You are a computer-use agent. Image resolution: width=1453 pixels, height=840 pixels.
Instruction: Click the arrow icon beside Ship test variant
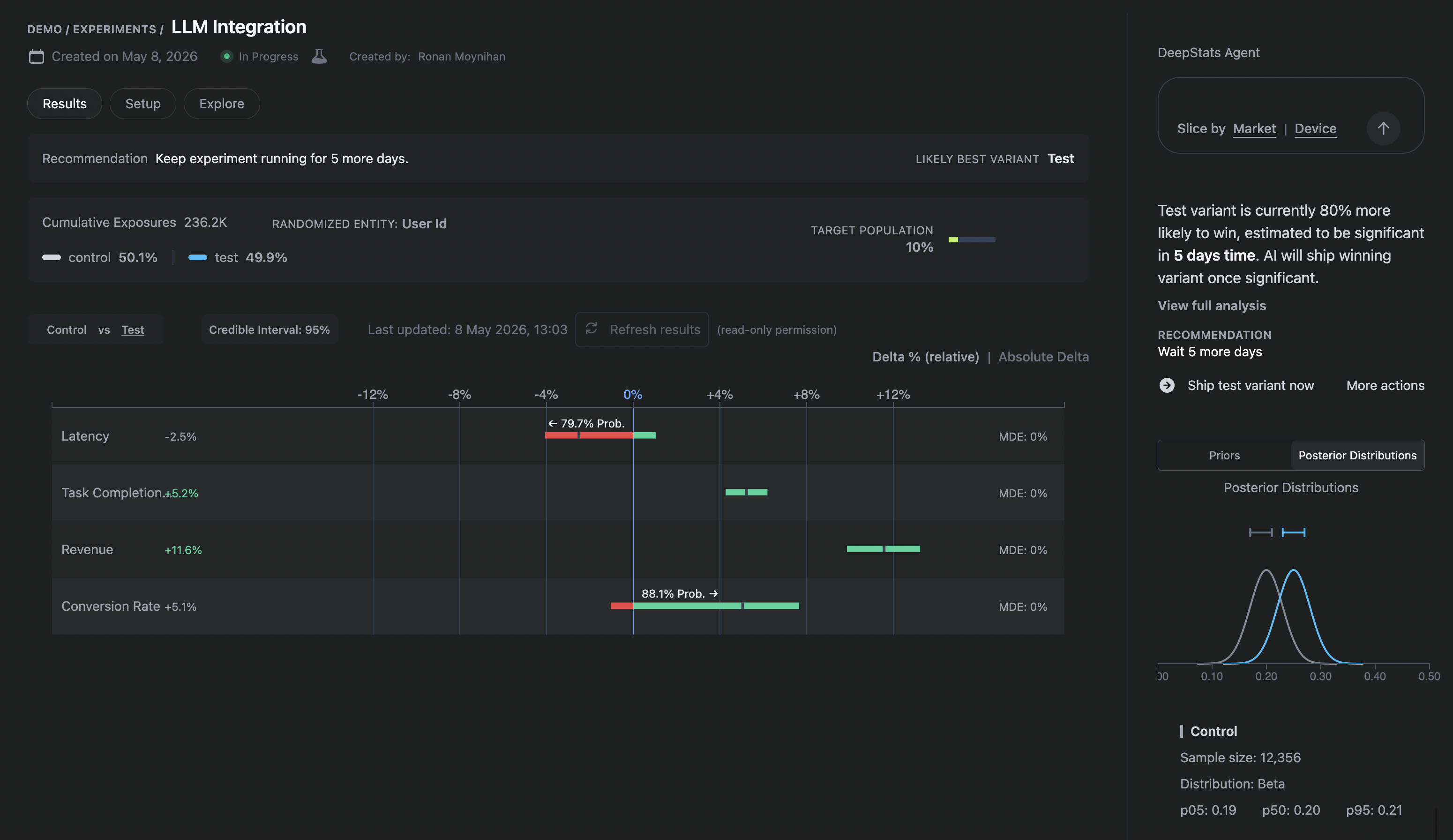1167,385
